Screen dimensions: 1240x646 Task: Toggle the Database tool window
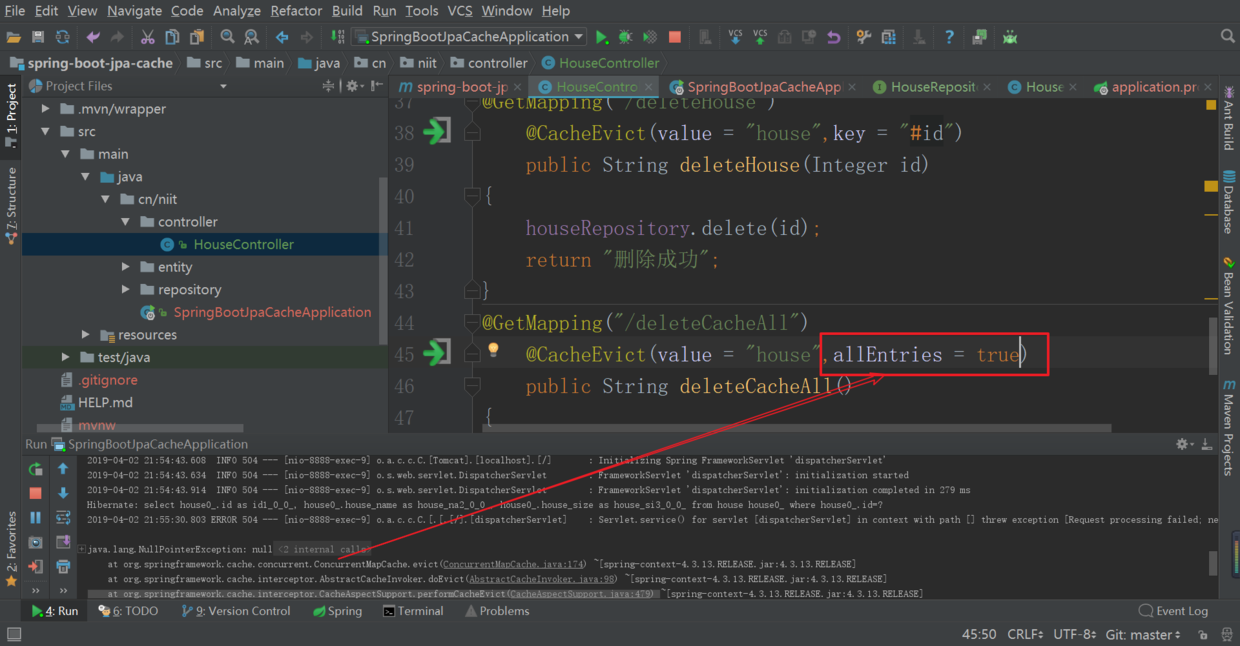click(x=1228, y=203)
